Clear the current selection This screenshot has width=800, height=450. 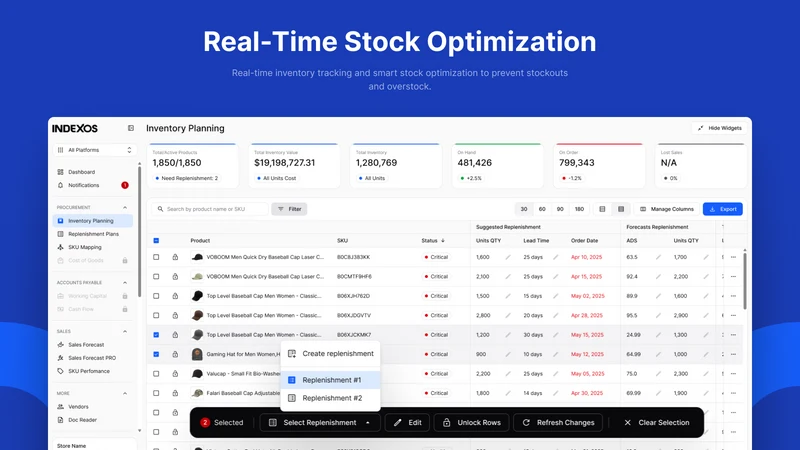656,422
